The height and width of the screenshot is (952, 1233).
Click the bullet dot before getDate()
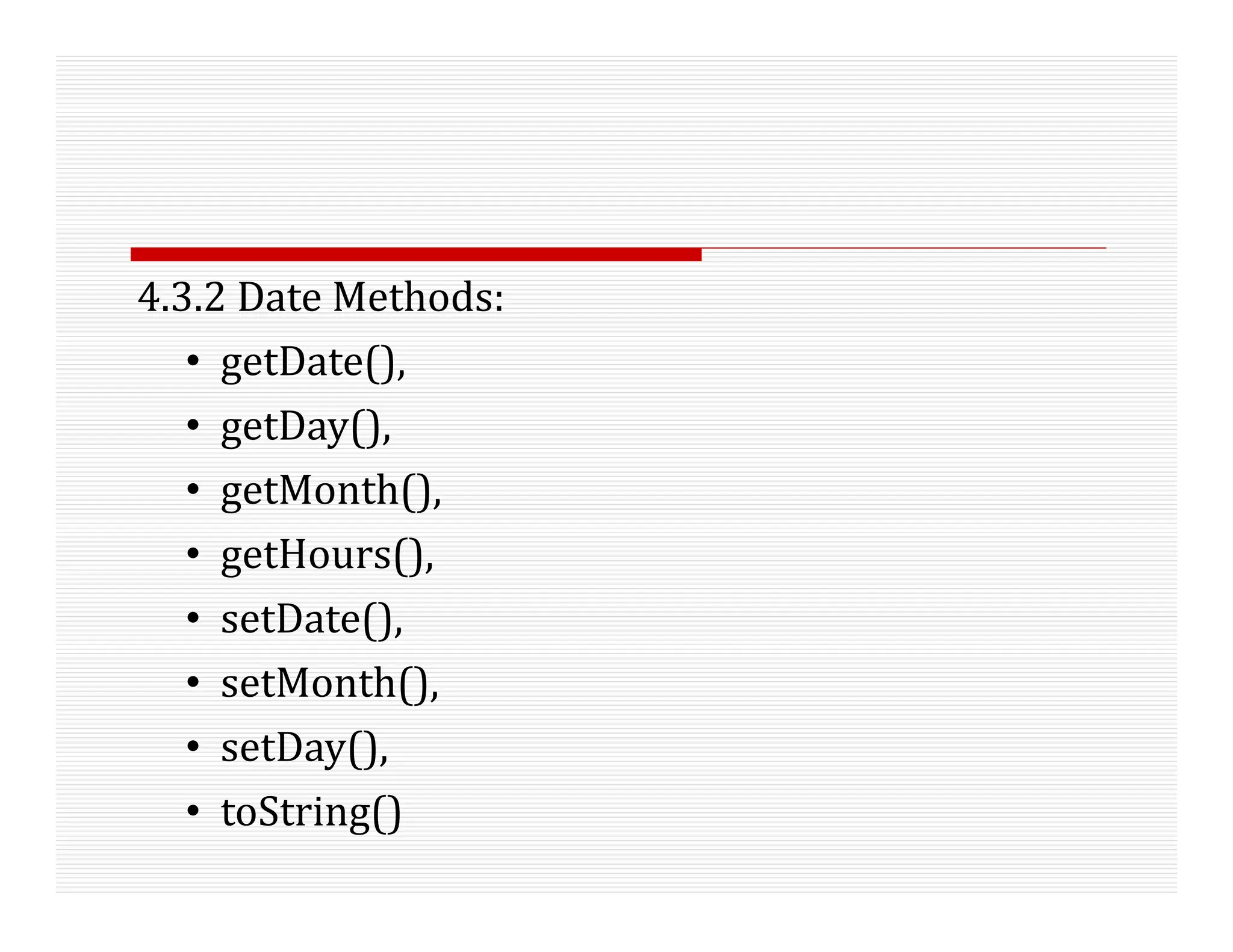click(193, 361)
